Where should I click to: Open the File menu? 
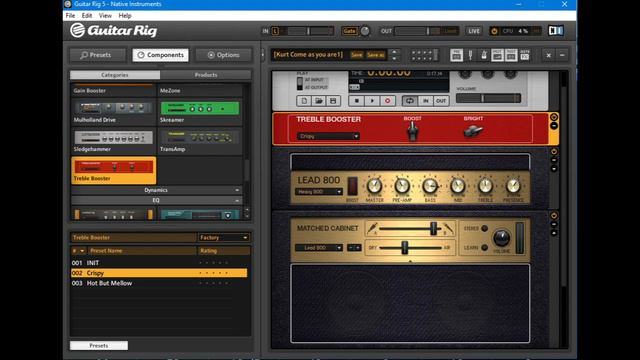(x=70, y=16)
